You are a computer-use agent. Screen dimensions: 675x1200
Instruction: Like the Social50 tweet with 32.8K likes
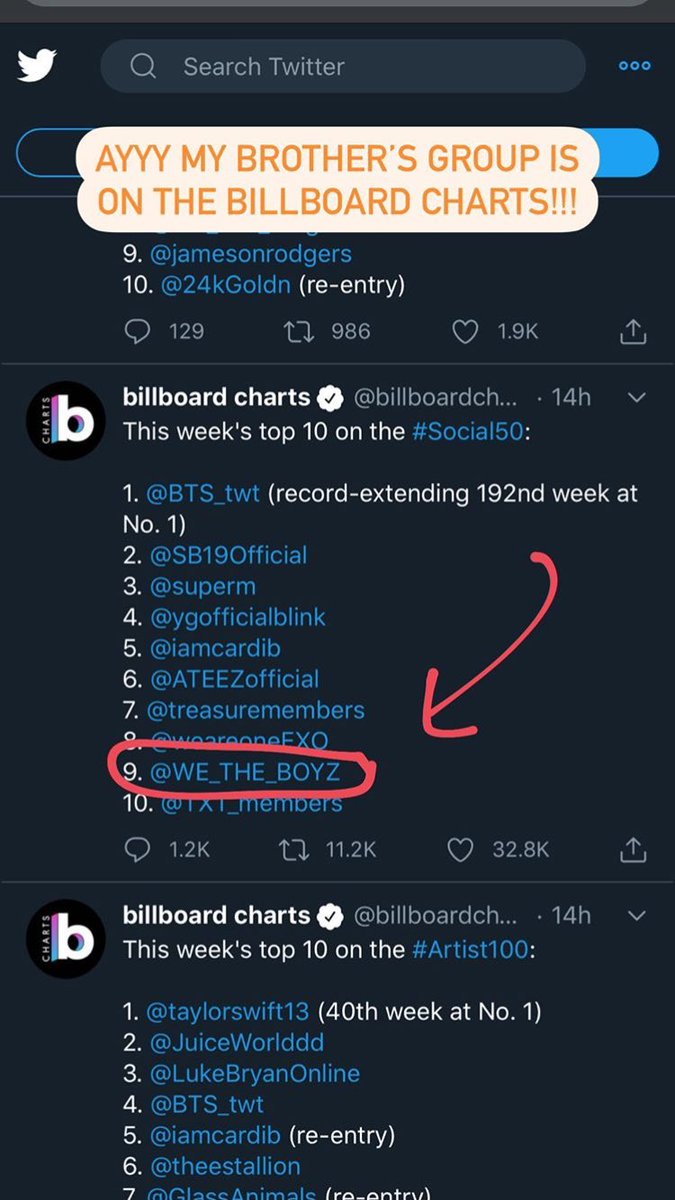[460, 849]
